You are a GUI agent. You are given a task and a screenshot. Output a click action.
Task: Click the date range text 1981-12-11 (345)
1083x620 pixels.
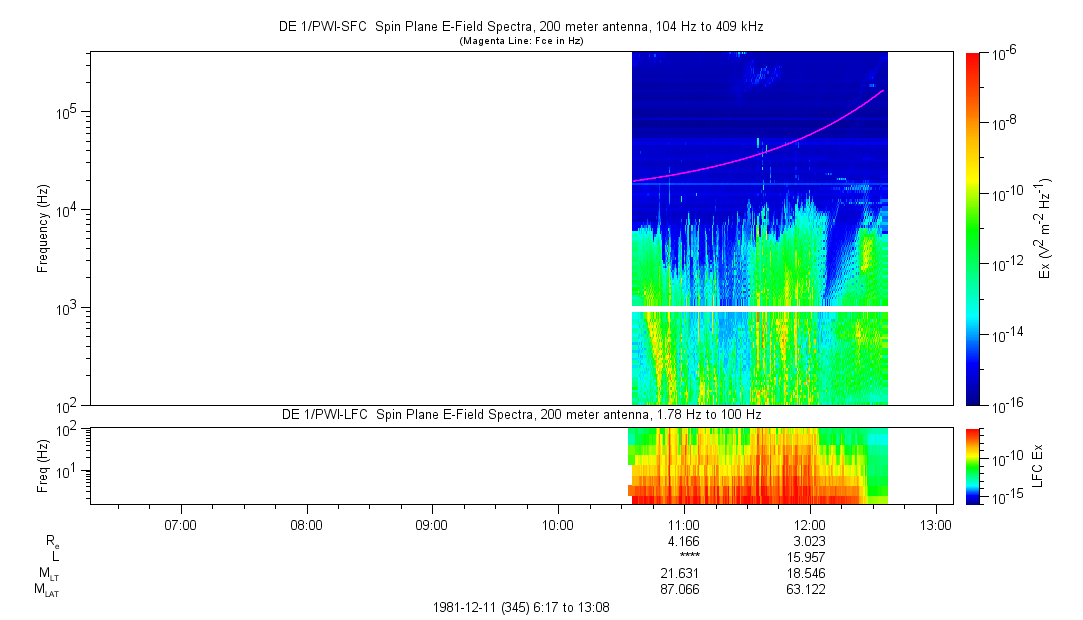tap(519, 607)
